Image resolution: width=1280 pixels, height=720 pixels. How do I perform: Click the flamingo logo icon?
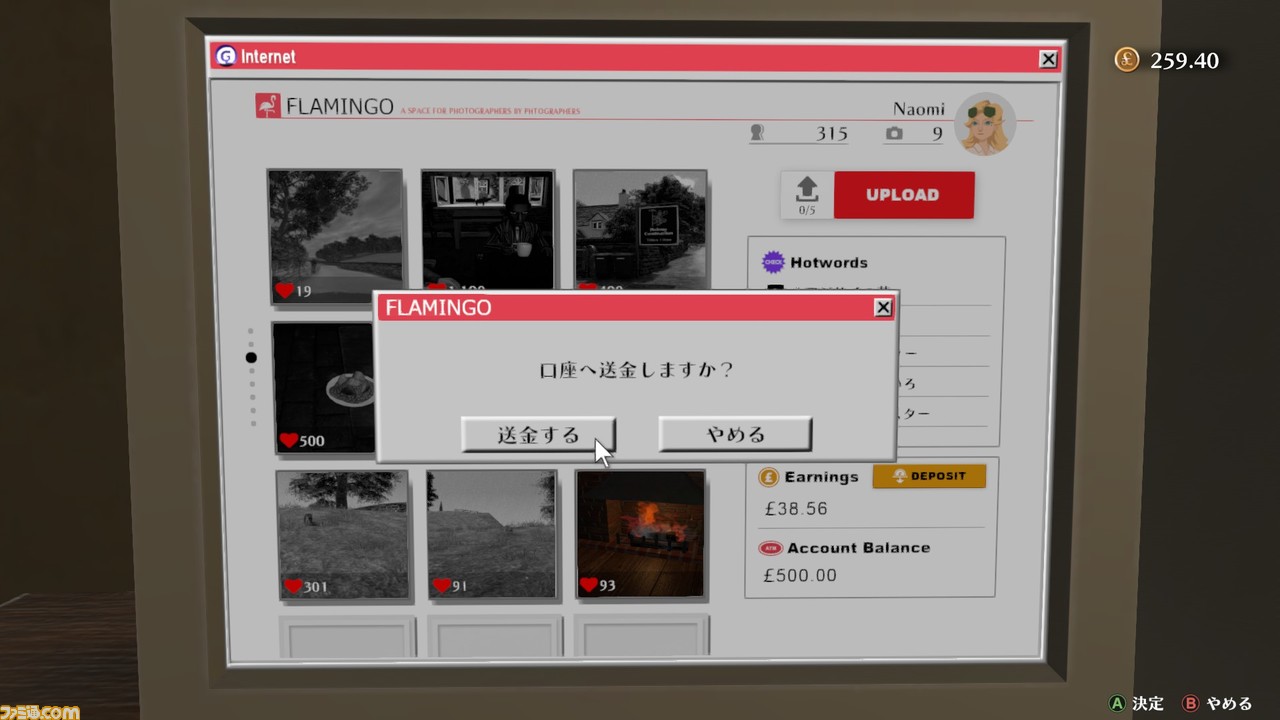point(267,106)
